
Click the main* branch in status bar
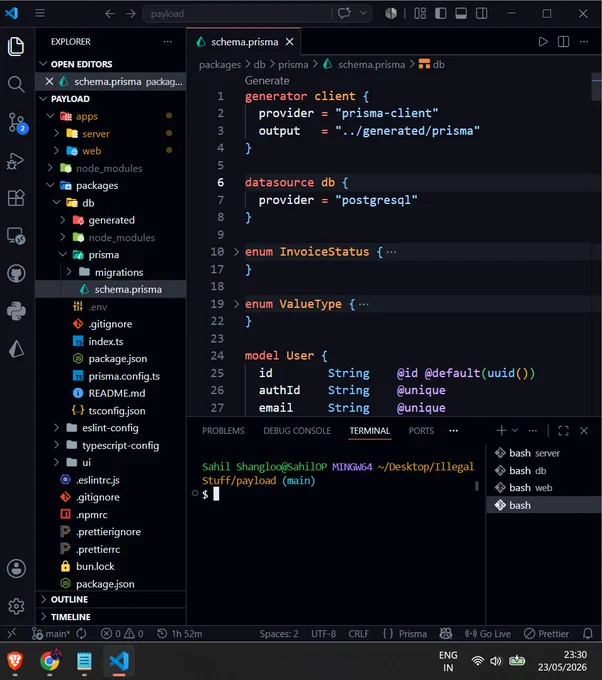tap(51, 634)
